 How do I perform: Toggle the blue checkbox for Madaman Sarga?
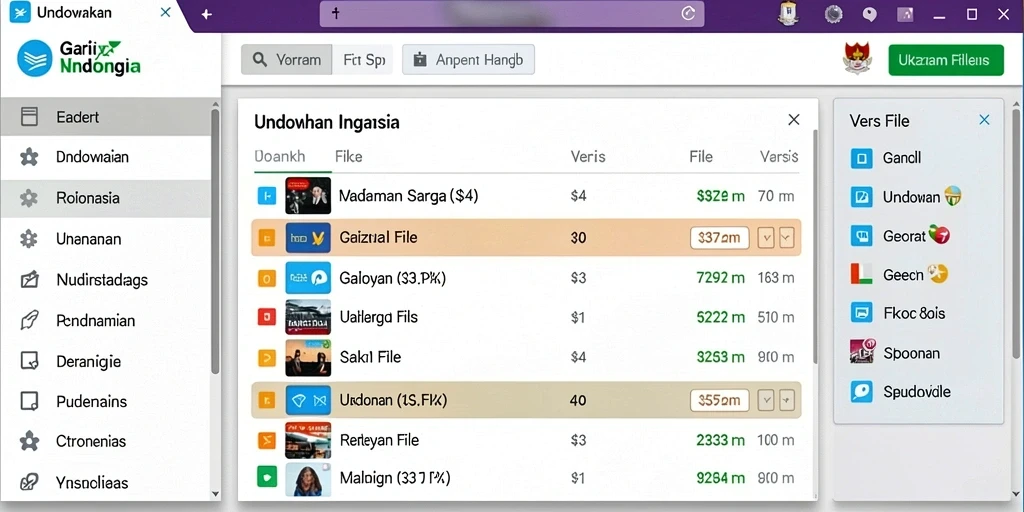coord(267,195)
